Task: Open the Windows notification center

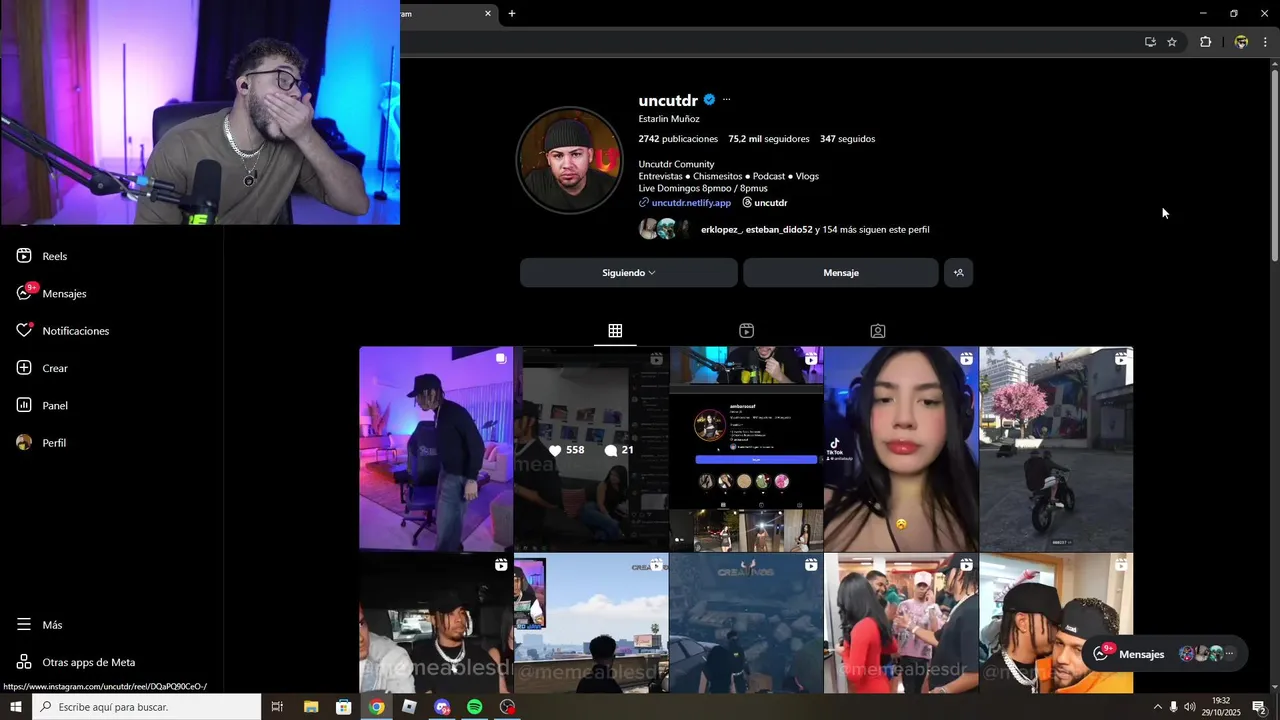Action: pos(1259,707)
